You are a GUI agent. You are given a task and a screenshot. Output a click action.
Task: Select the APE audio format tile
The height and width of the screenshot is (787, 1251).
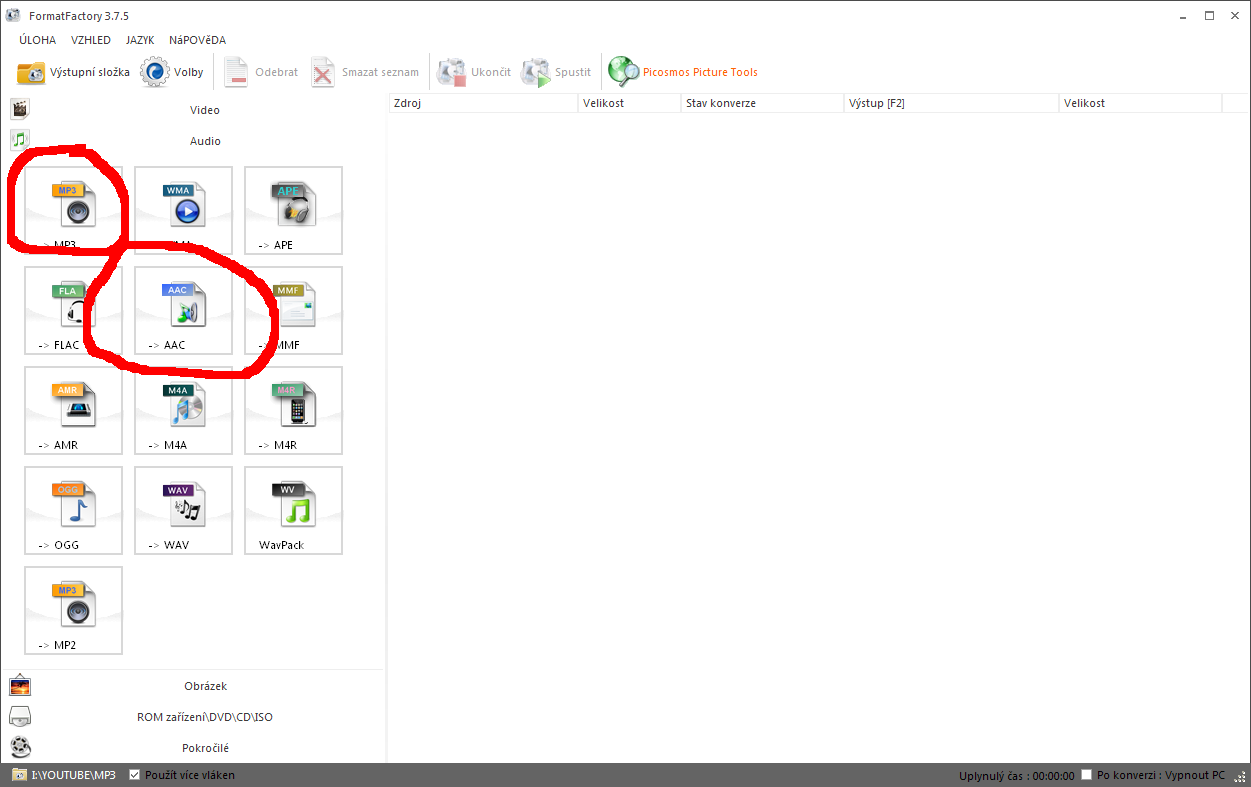click(294, 210)
